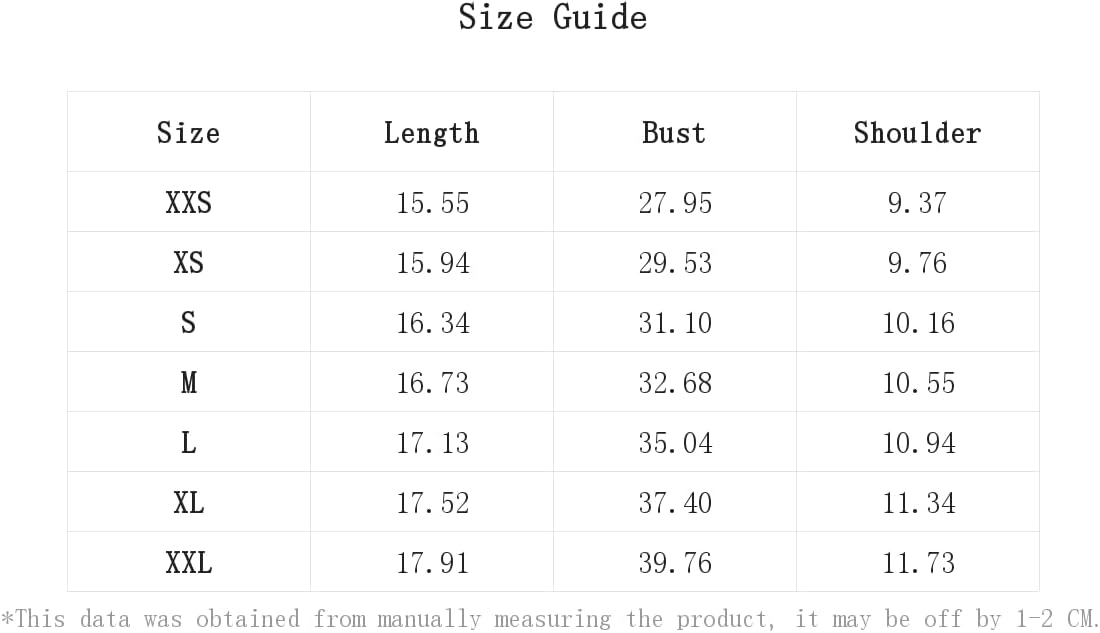Click the M bust value 32.68
Screen dimensions: 1100x633
(x=675, y=383)
